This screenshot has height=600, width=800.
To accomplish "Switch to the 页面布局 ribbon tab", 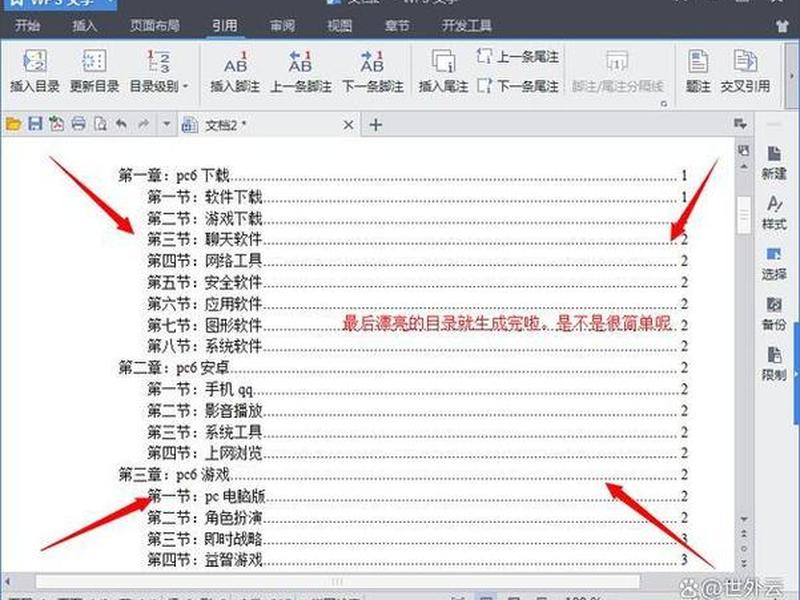I will [155, 25].
